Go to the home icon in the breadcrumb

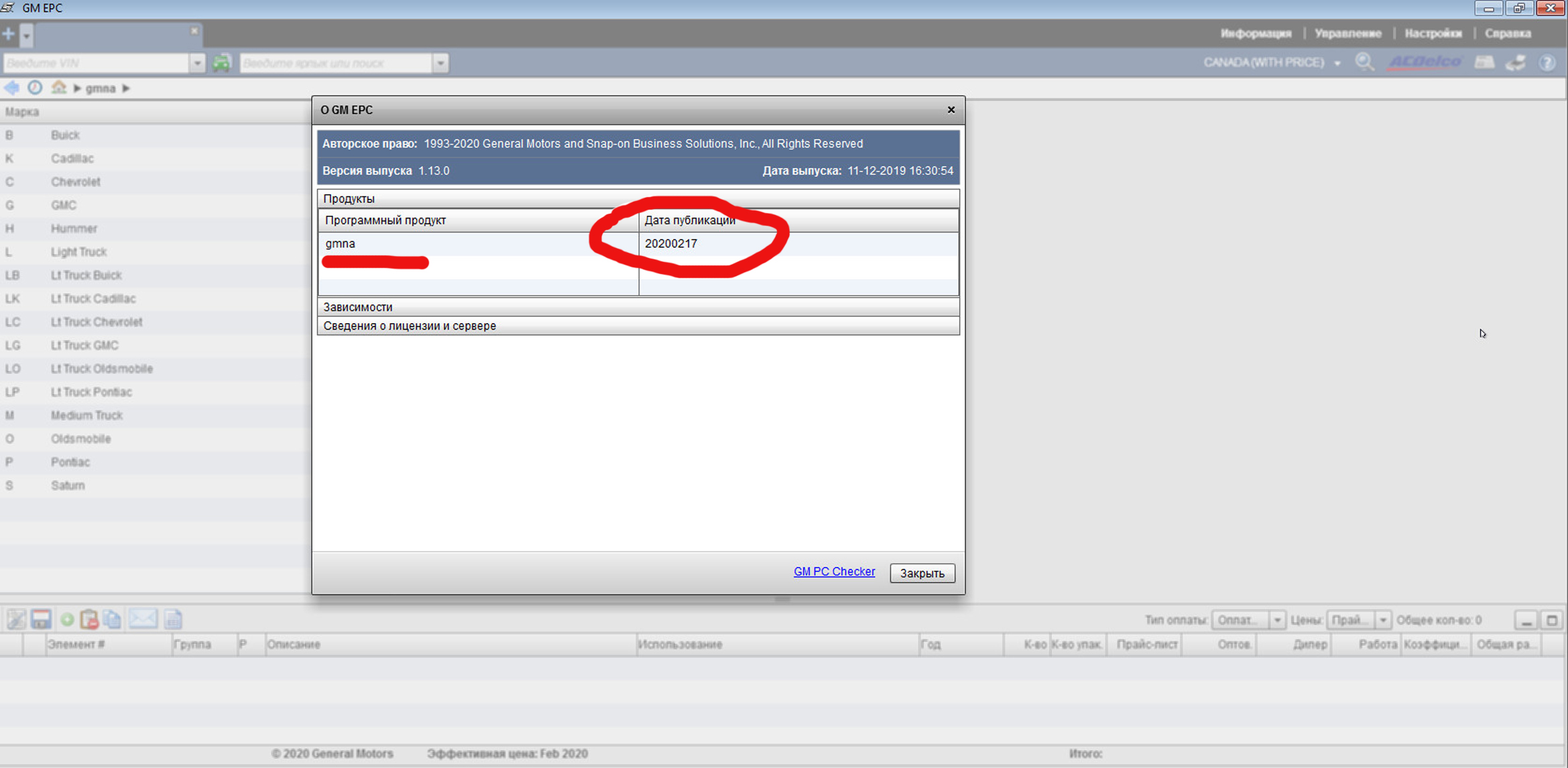pyautogui.click(x=59, y=88)
